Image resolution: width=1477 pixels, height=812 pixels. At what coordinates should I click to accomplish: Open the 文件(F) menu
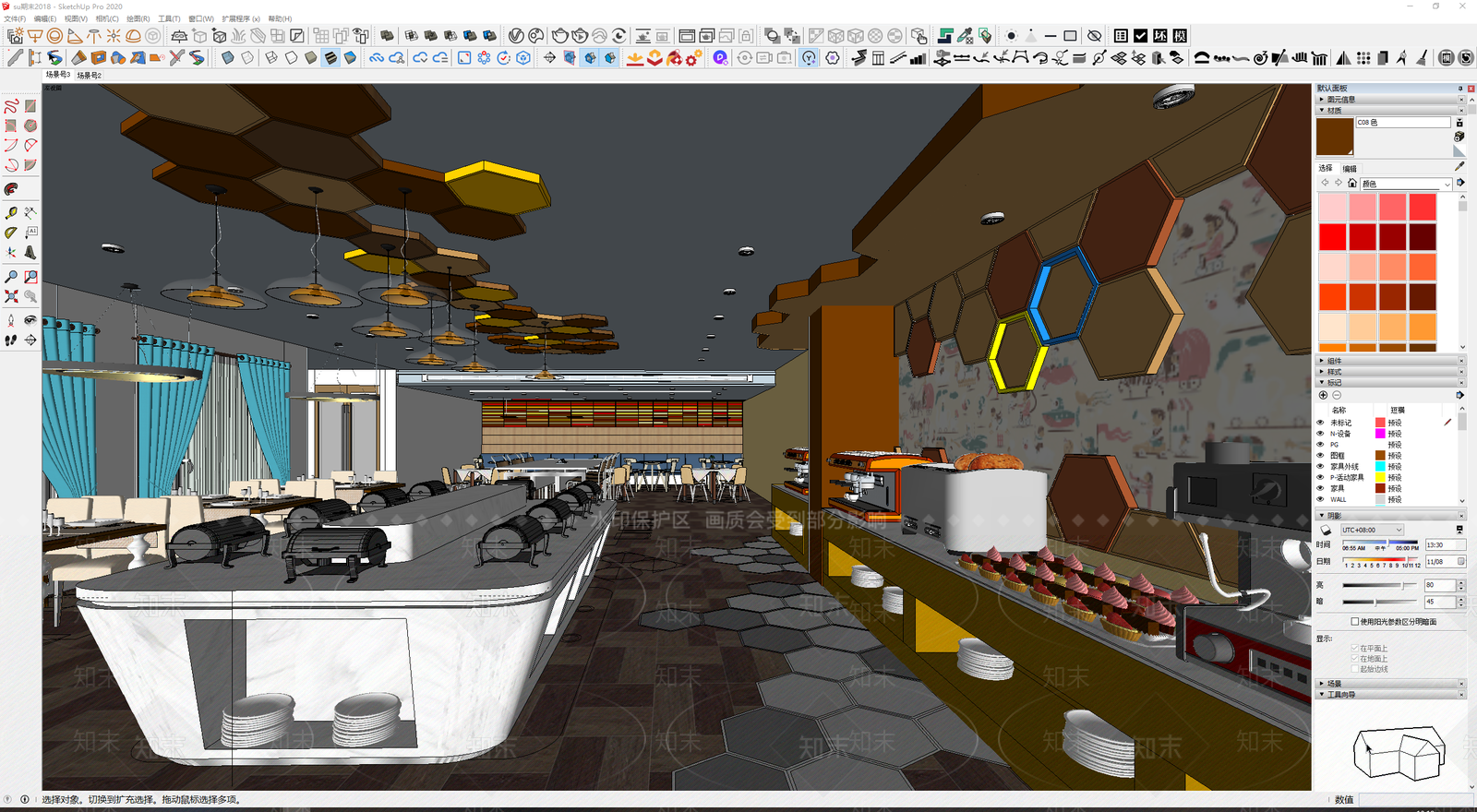[x=15, y=18]
